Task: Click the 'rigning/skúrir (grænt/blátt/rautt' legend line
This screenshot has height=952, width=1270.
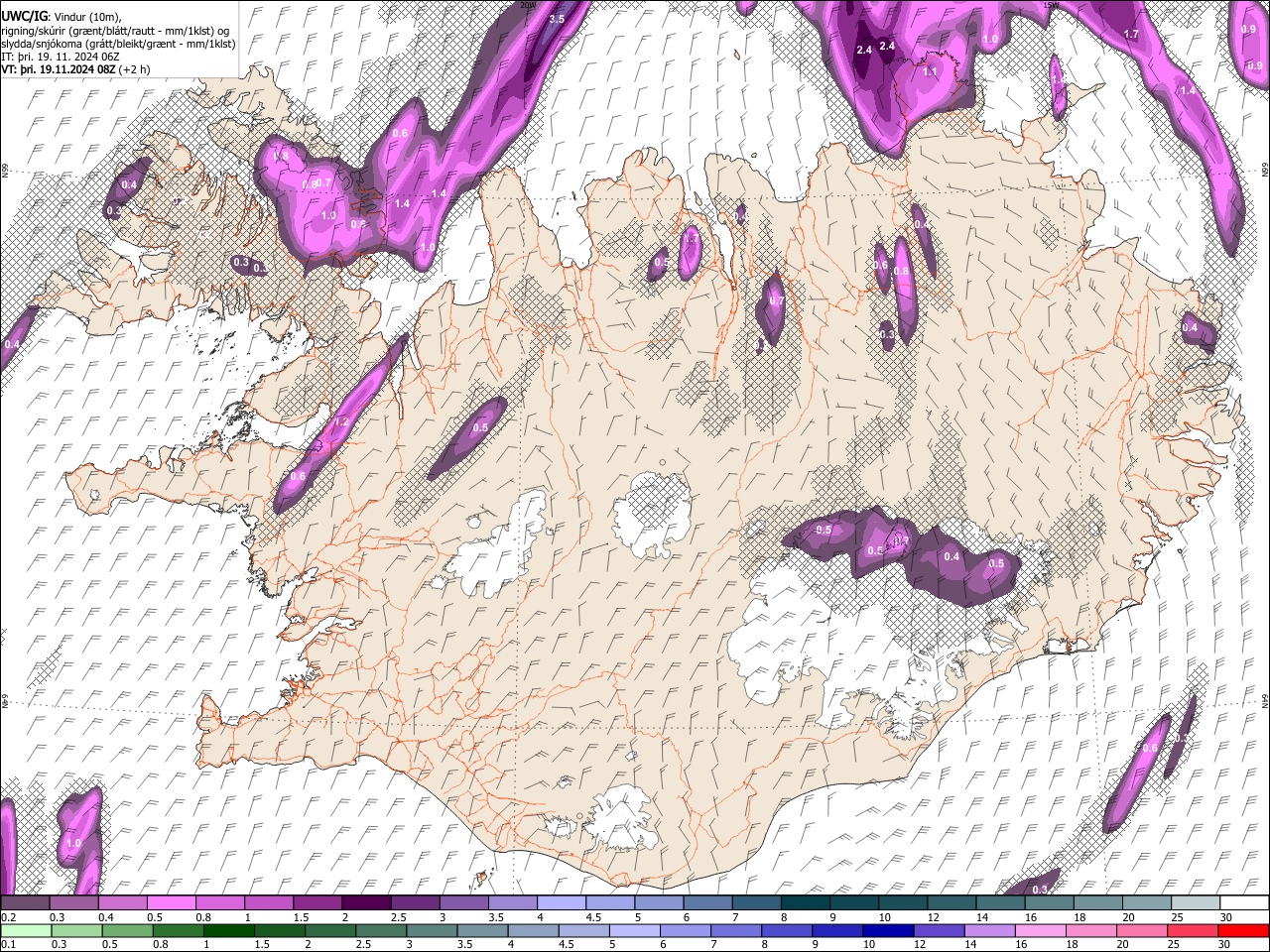Action: 115,30
